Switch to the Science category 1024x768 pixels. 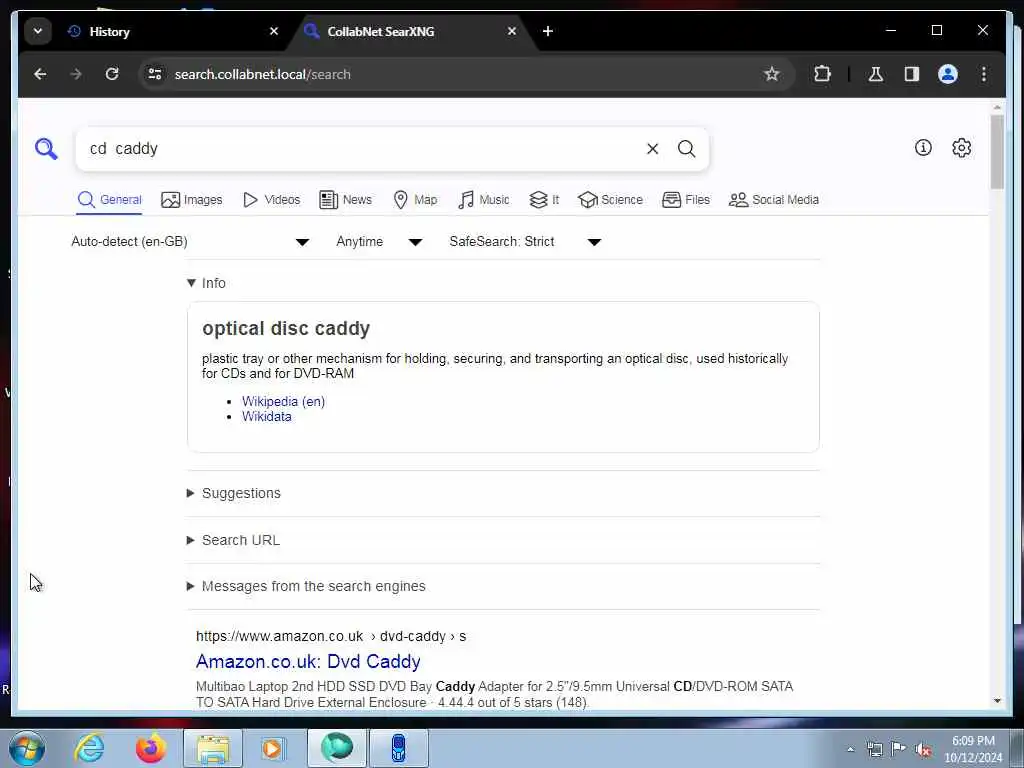pos(610,200)
